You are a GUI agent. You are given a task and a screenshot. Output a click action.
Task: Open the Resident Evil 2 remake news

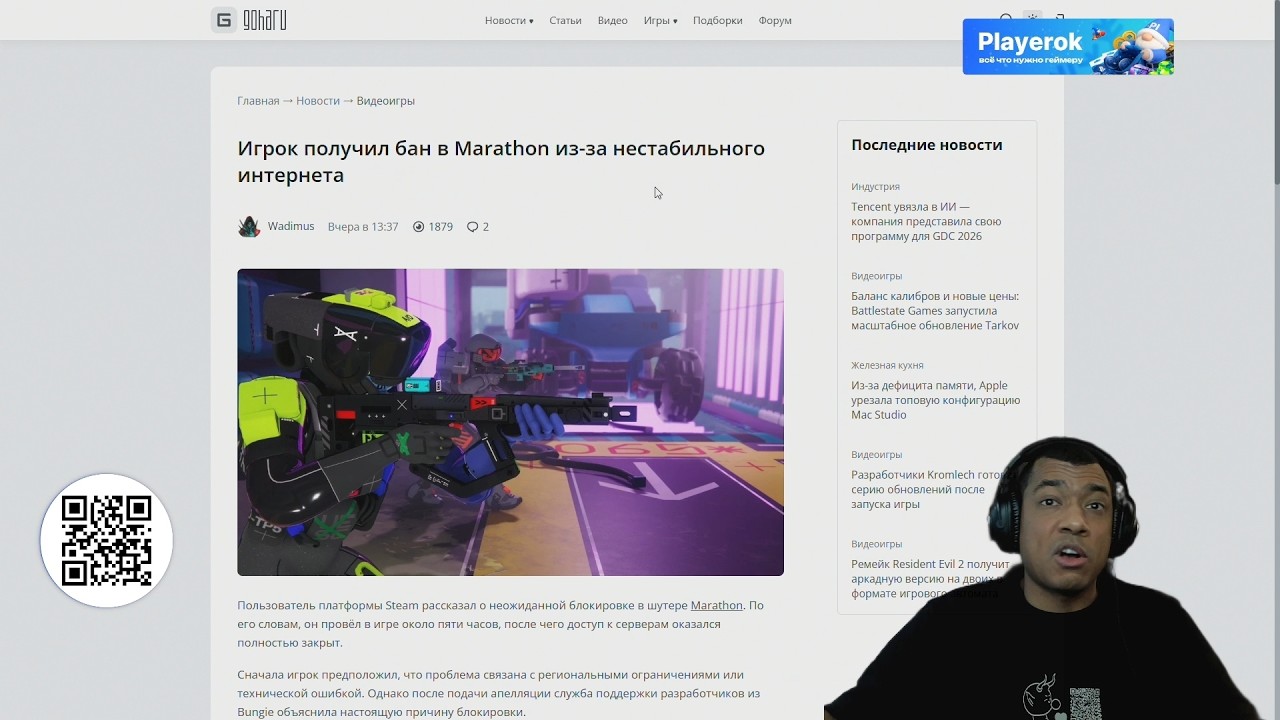point(930,579)
